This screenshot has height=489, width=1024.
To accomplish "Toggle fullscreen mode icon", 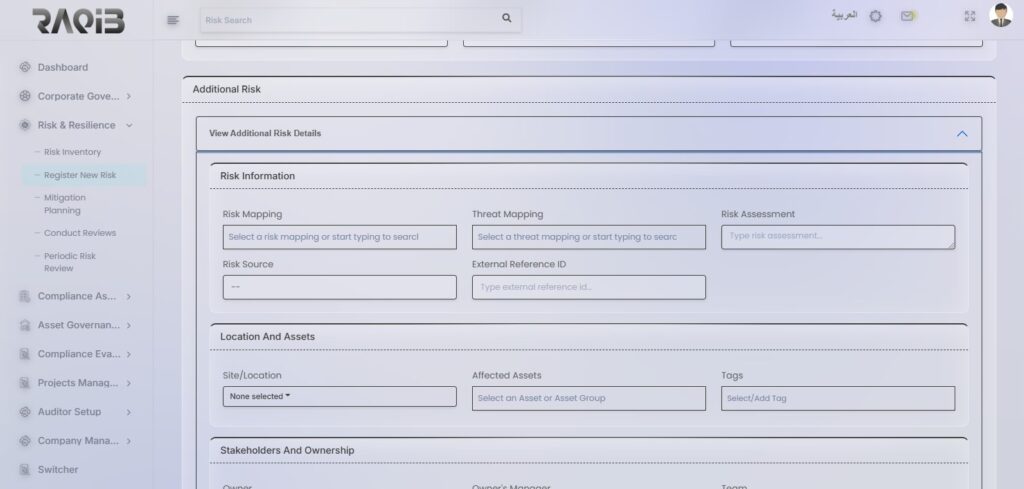I will [x=969, y=17].
